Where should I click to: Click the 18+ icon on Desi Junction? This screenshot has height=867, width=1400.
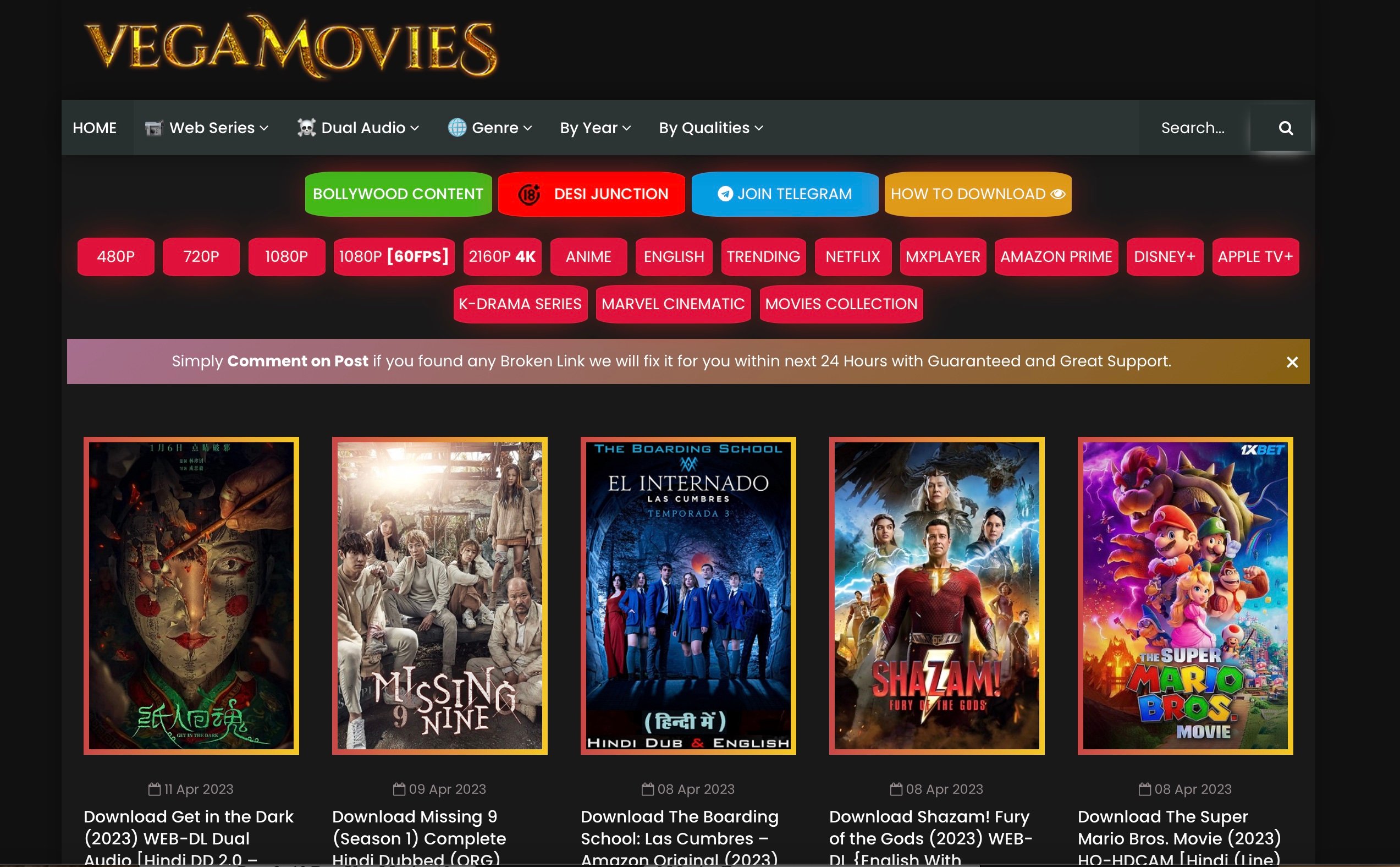point(529,194)
